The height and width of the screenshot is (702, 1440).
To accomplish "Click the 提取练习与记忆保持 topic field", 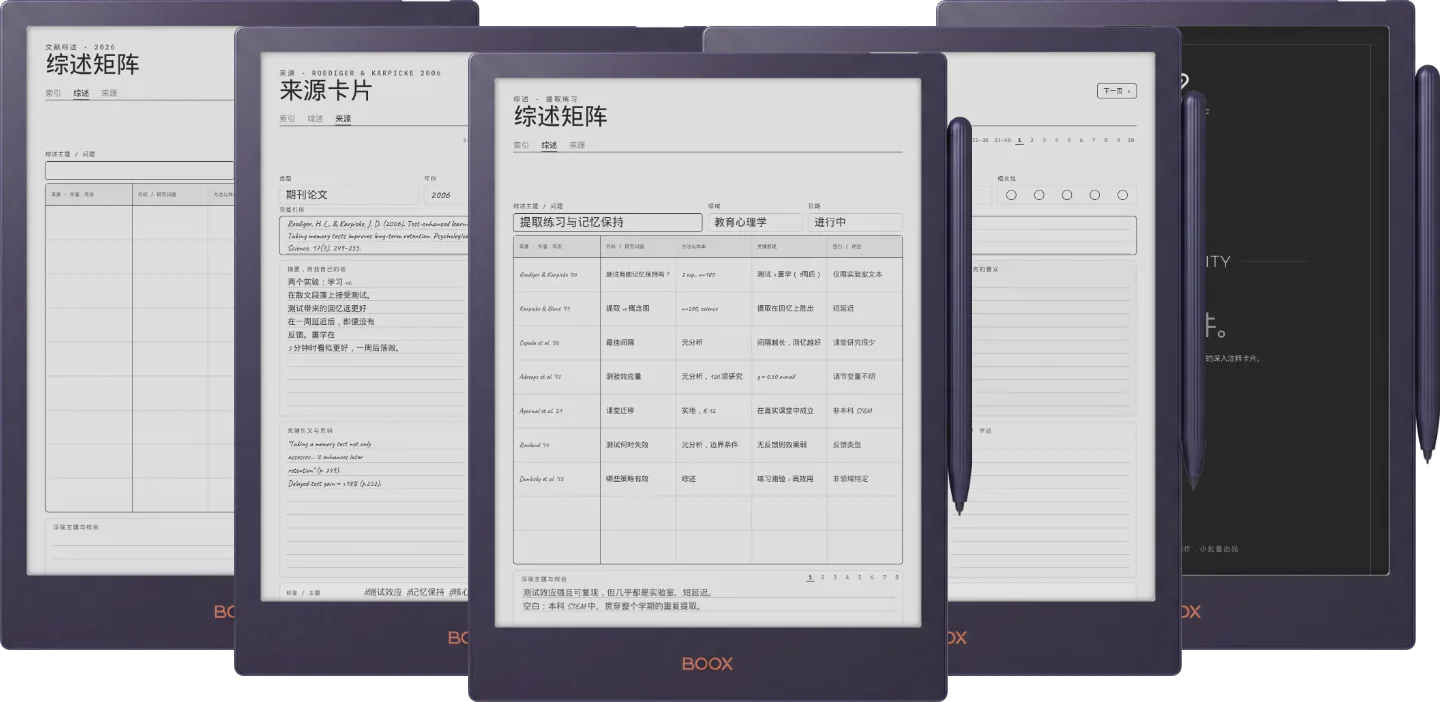I will [608, 222].
